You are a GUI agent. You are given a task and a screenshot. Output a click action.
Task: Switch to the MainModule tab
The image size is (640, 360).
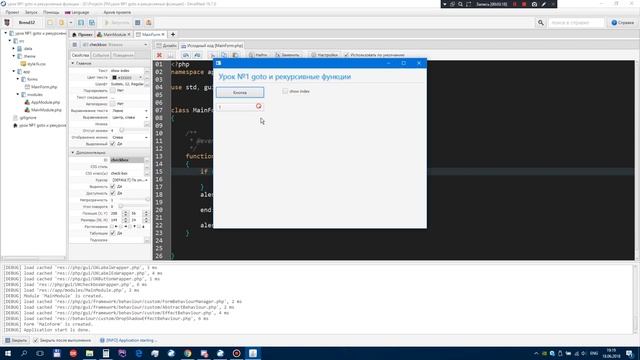[113, 35]
